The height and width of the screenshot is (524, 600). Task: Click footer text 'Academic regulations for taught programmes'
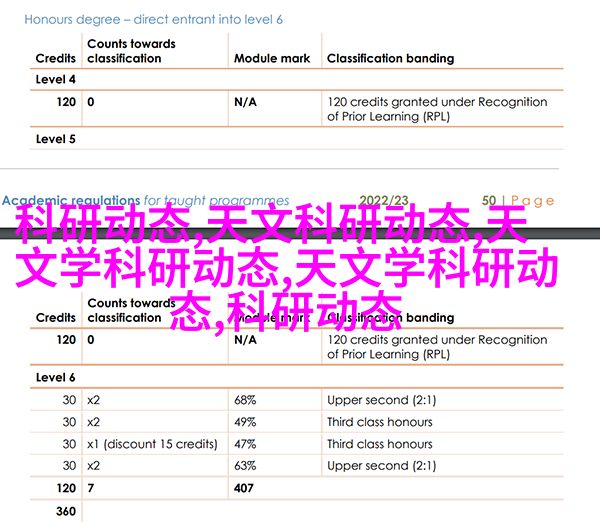coord(145,200)
